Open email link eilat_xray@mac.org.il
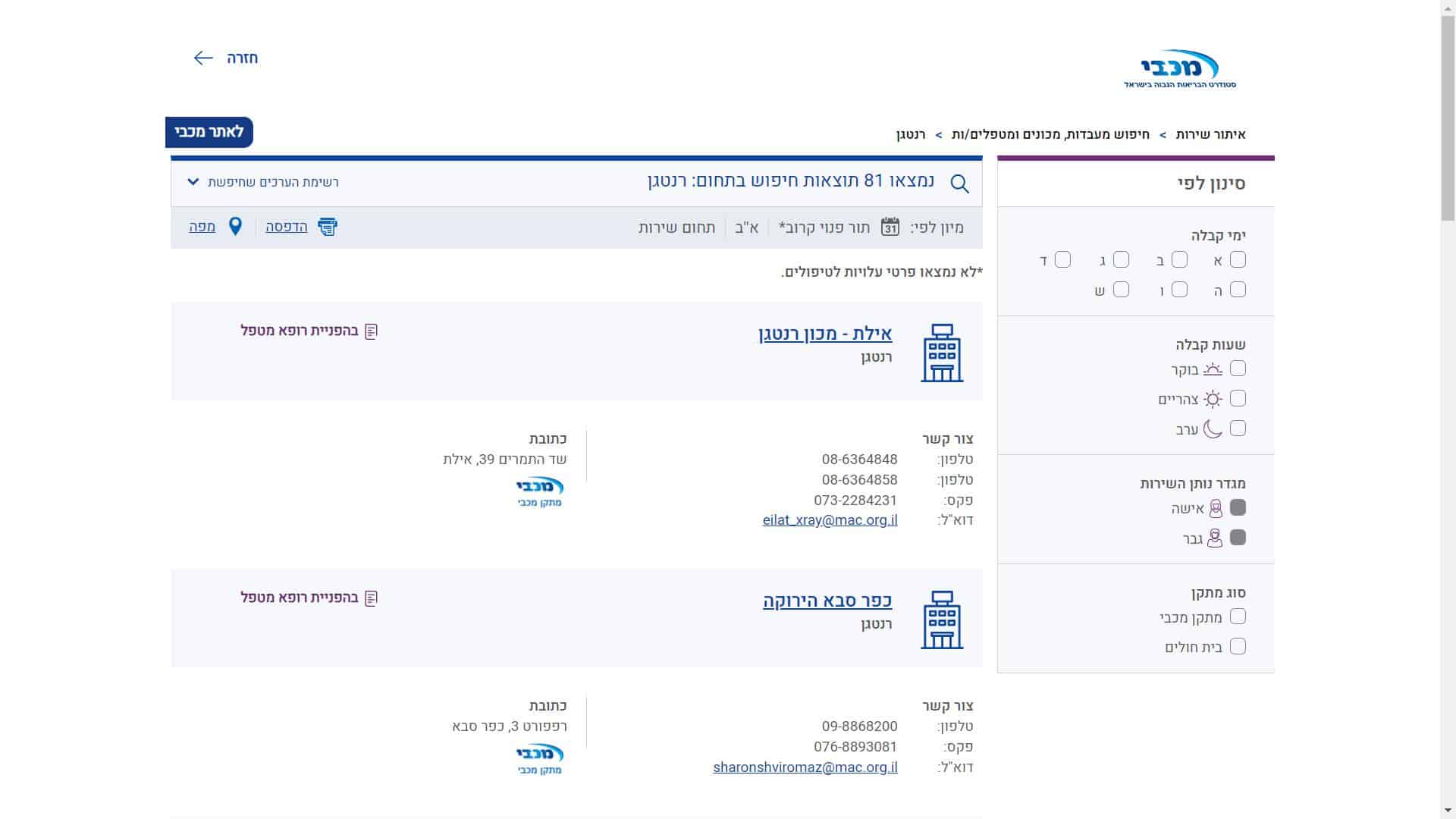 (830, 520)
